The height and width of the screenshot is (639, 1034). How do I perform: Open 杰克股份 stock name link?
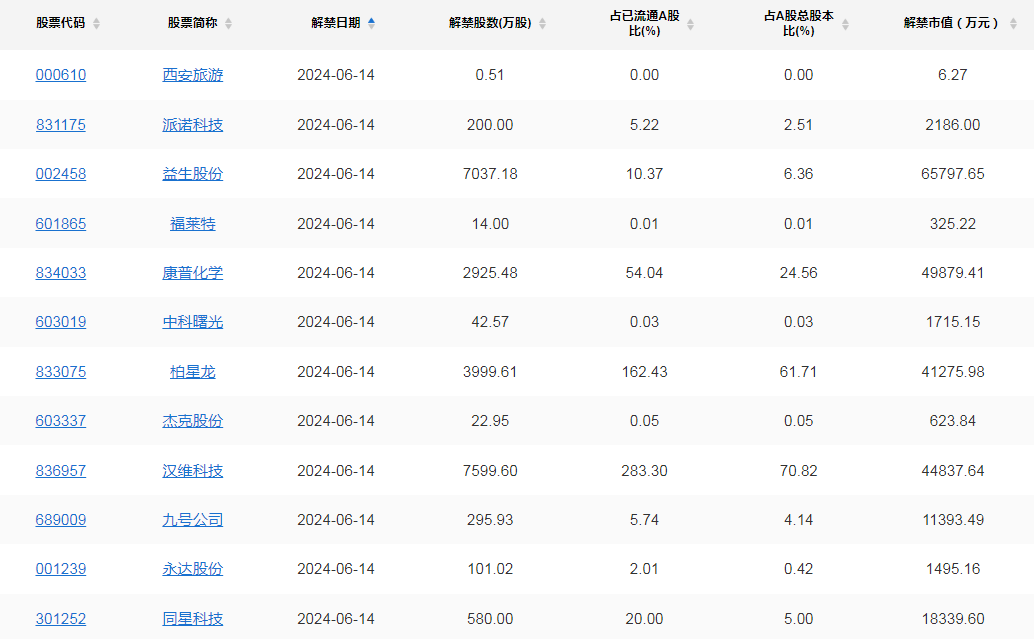tap(193, 421)
